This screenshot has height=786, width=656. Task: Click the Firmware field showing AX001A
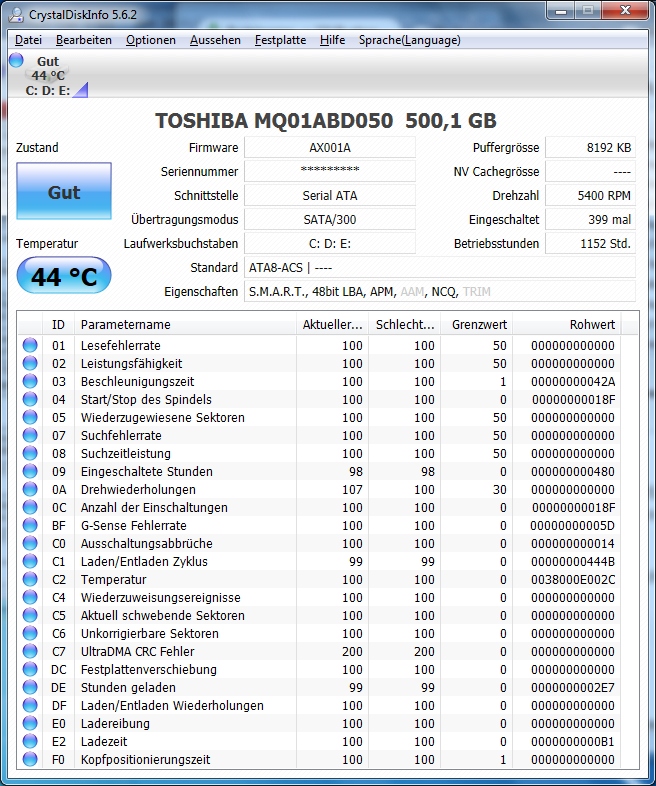(330, 148)
